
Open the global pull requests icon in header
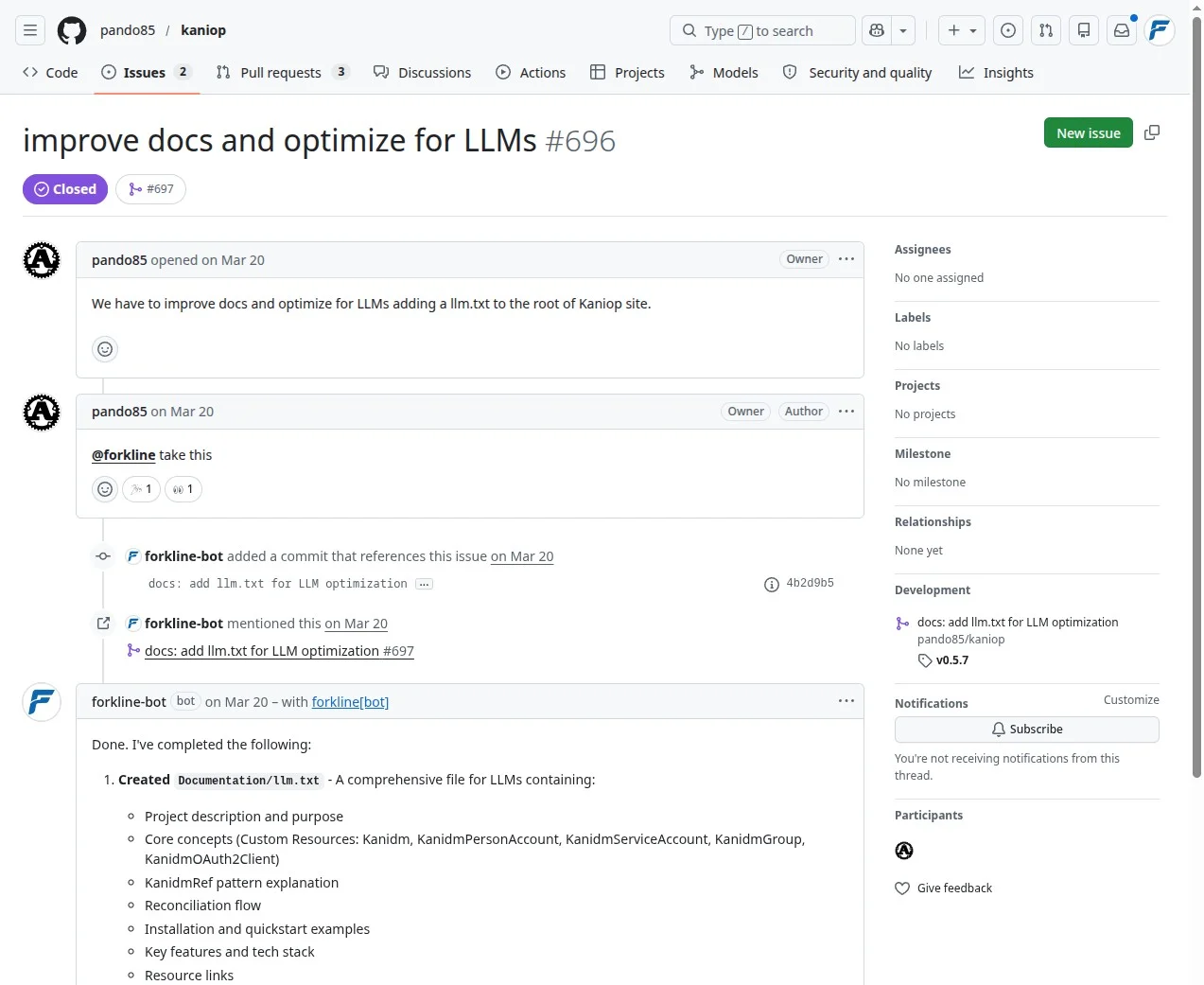1046,30
